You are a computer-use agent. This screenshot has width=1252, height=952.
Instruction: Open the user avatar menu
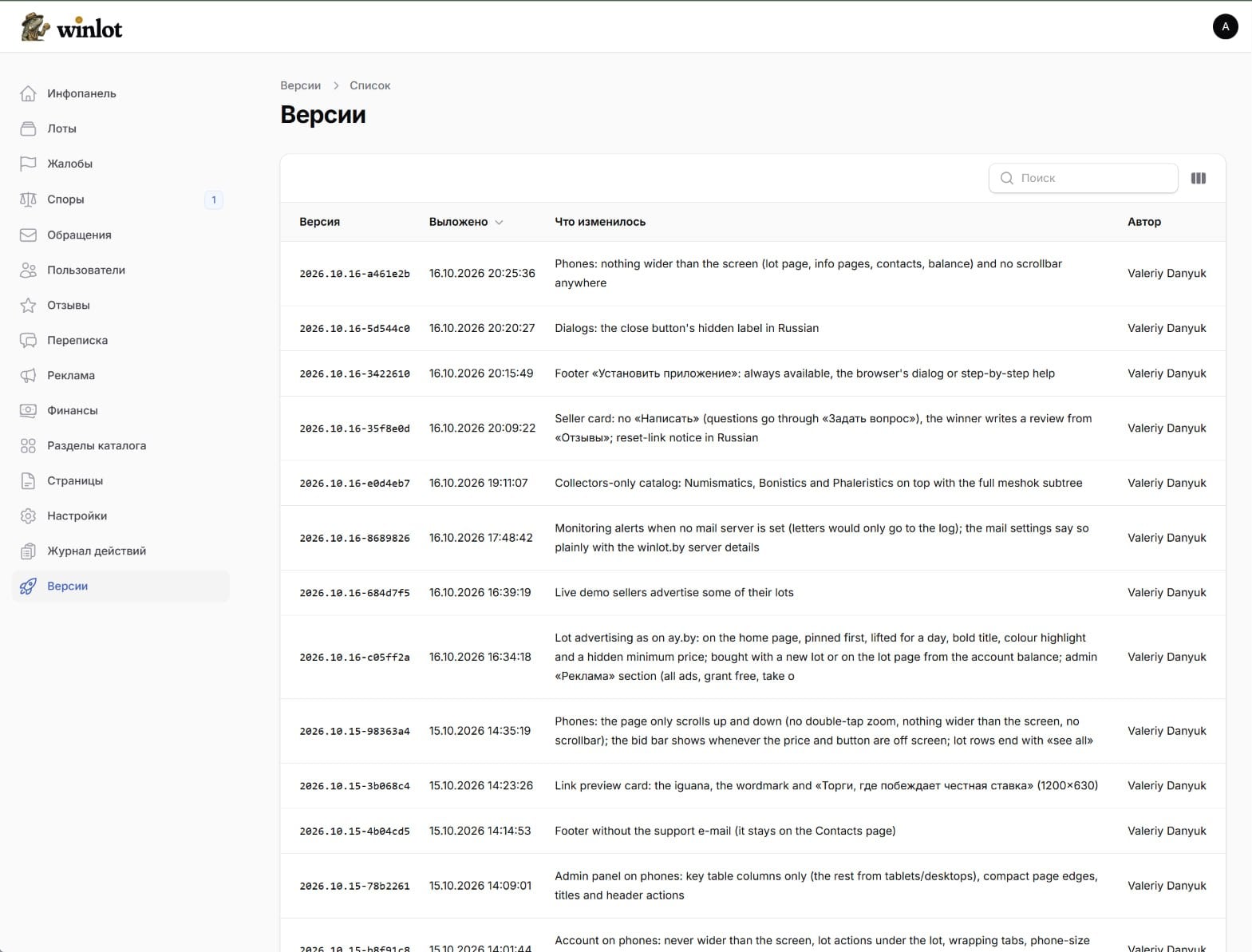point(1225,26)
